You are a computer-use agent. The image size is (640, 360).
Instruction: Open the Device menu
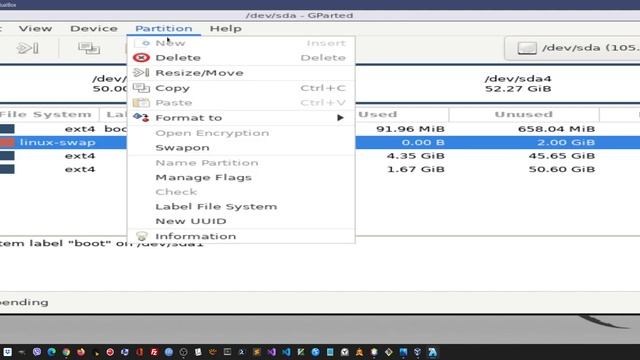[x=94, y=29]
